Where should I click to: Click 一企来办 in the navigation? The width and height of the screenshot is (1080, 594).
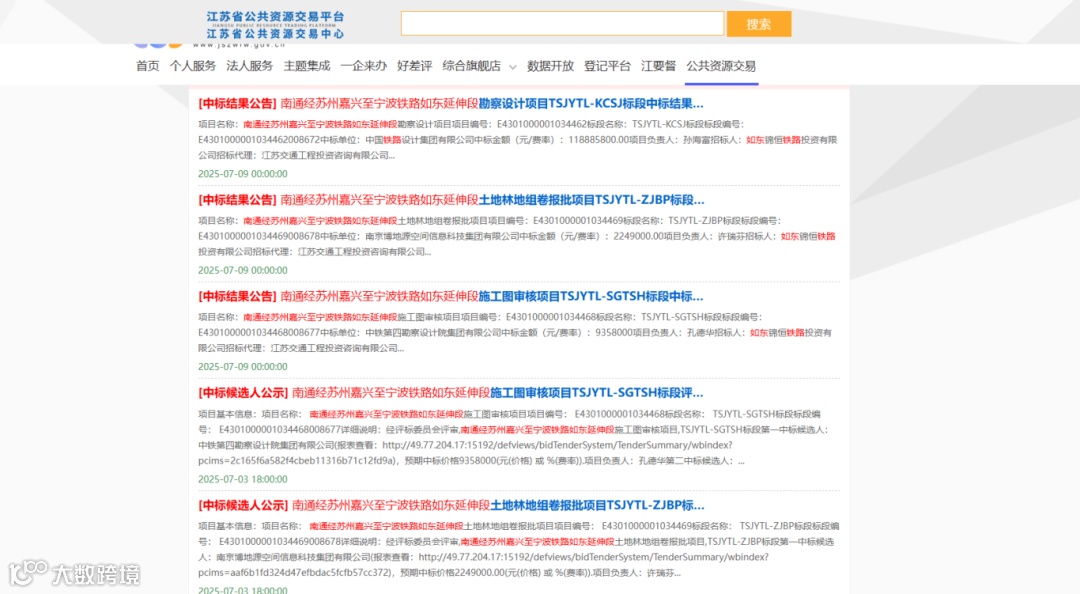point(363,66)
